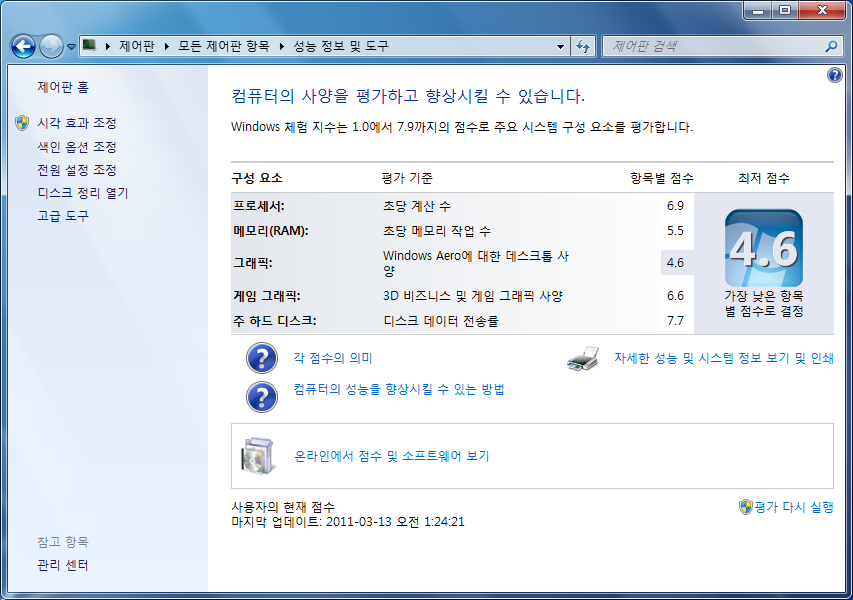This screenshot has height=600, width=853.
Task: Click the question icon beside 각 점수의 의미
Action: point(262,358)
